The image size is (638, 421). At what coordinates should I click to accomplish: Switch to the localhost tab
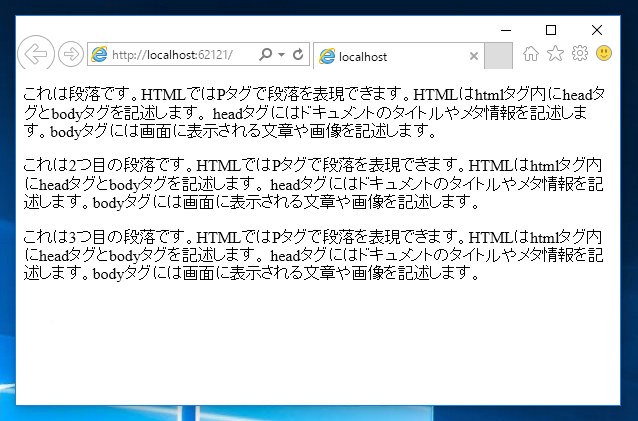(x=399, y=56)
